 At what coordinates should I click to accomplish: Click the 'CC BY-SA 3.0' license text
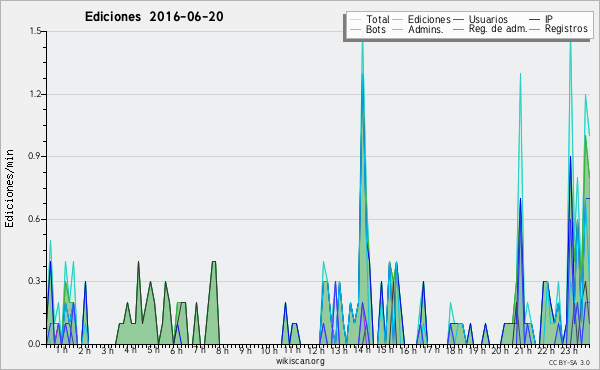tap(569, 362)
